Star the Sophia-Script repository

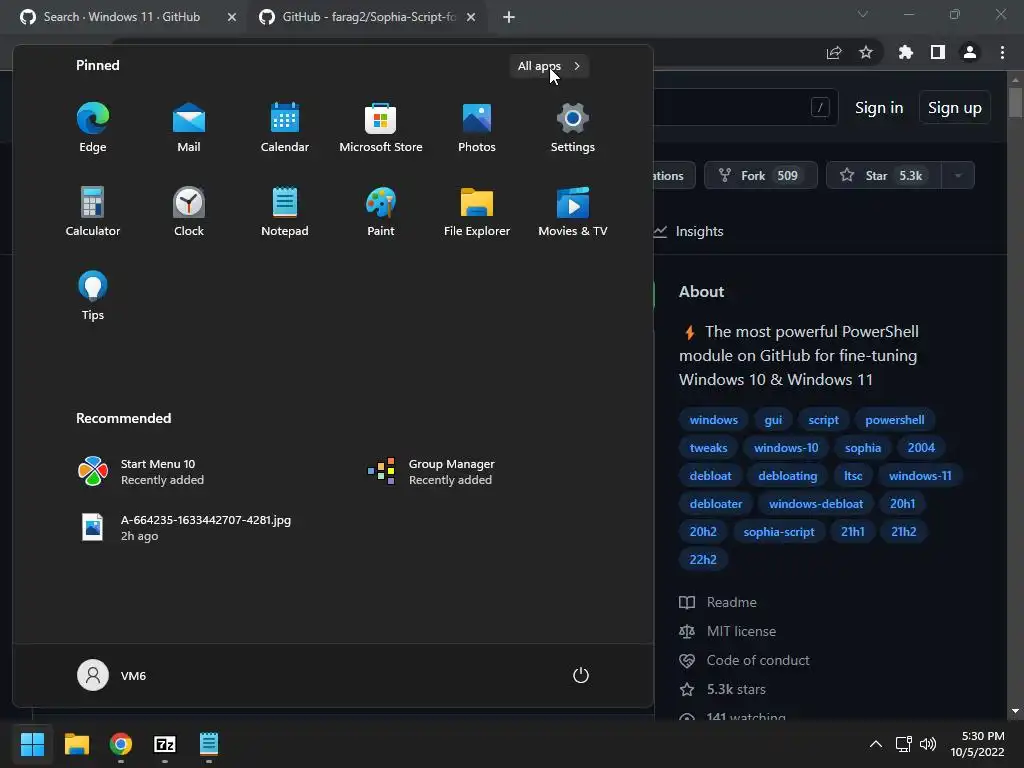point(884,175)
